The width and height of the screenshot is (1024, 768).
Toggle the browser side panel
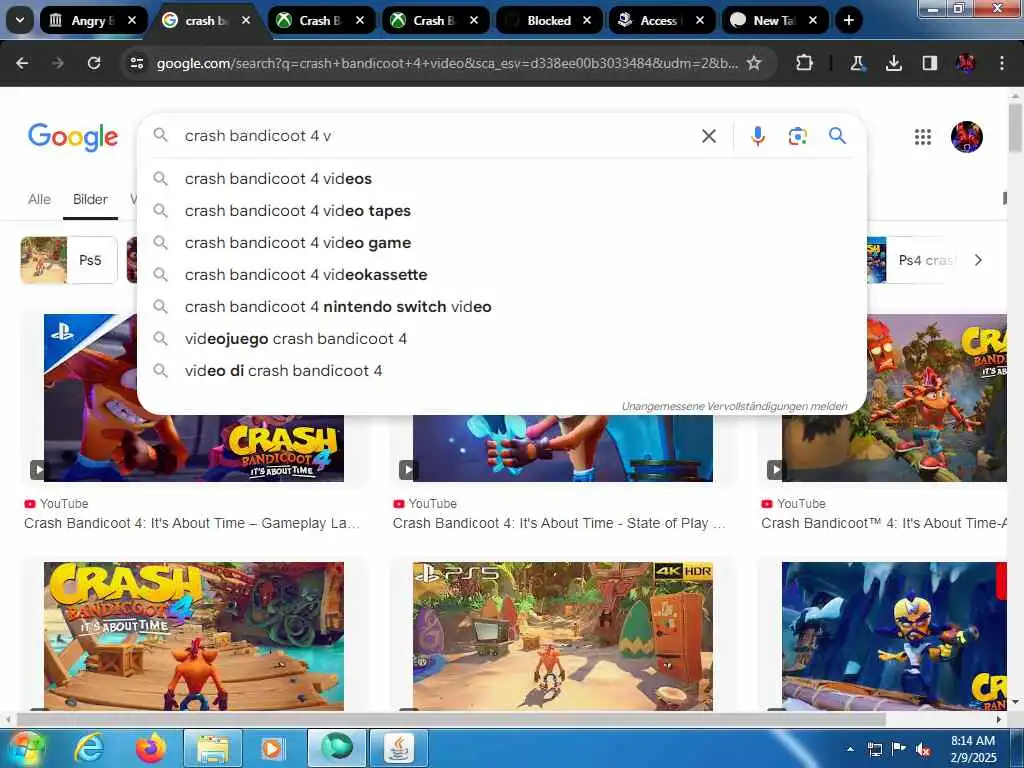click(x=929, y=63)
